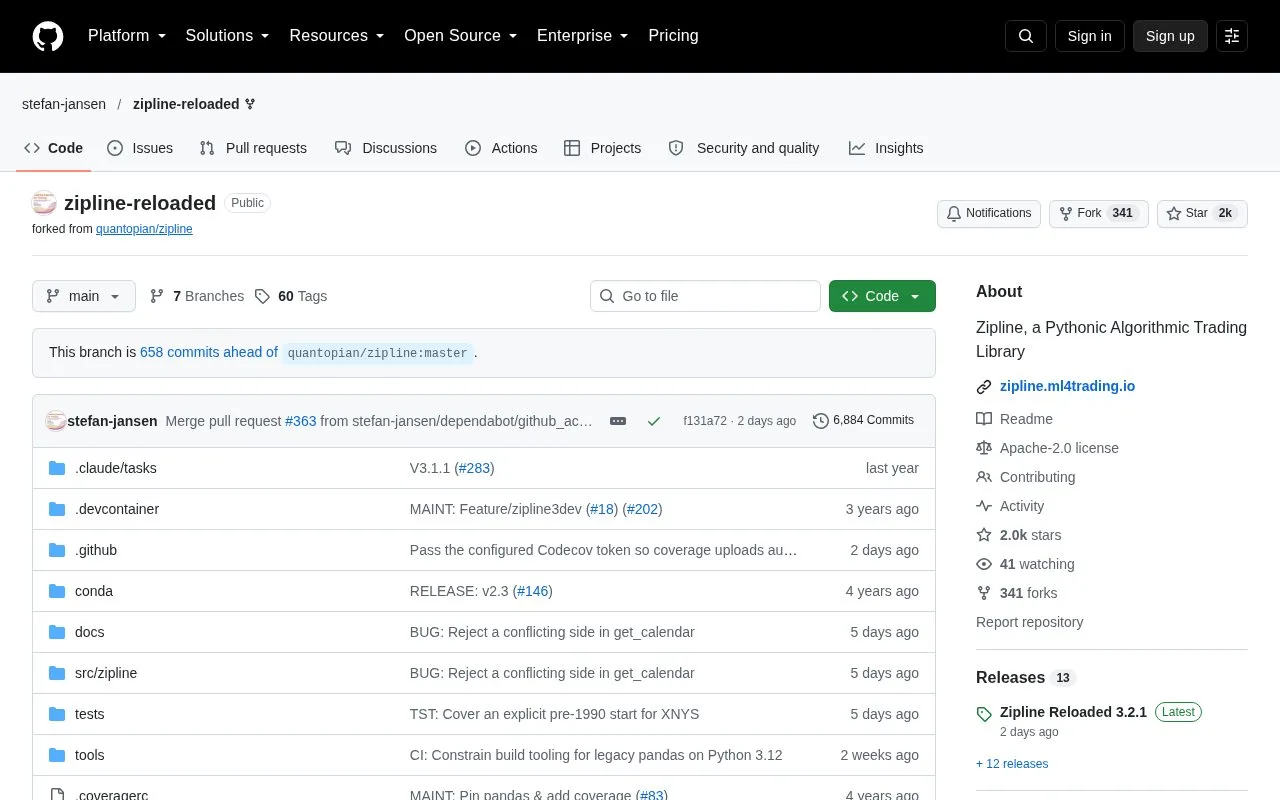Open the quantopian/zipline fork source link

coord(144,229)
